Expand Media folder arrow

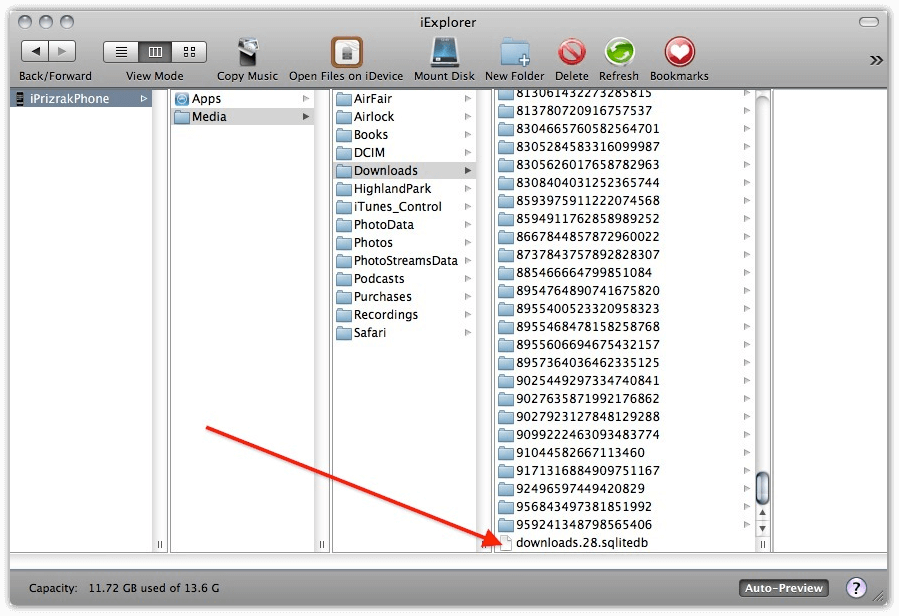tap(306, 116)
